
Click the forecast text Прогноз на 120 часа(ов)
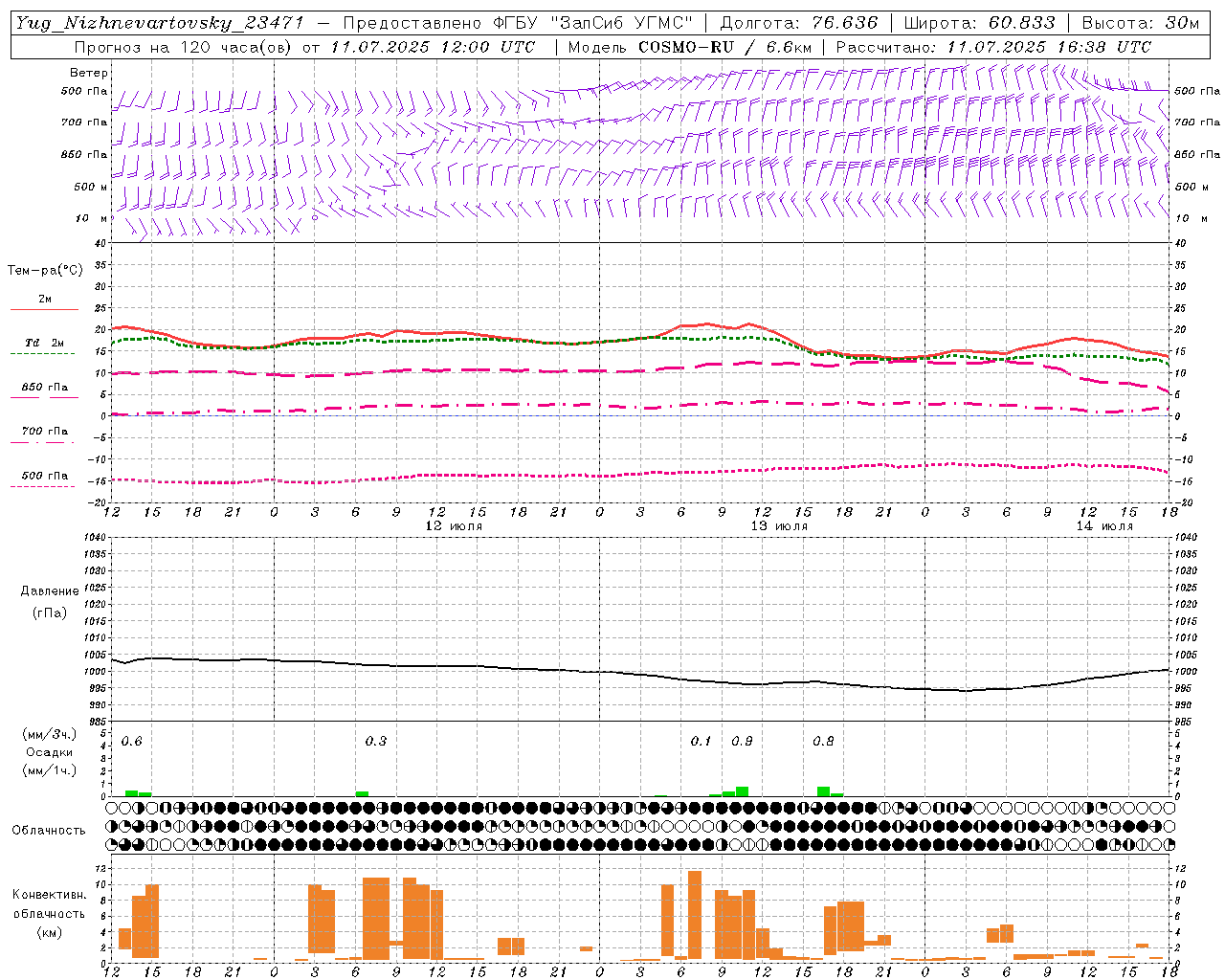[185, 46]
